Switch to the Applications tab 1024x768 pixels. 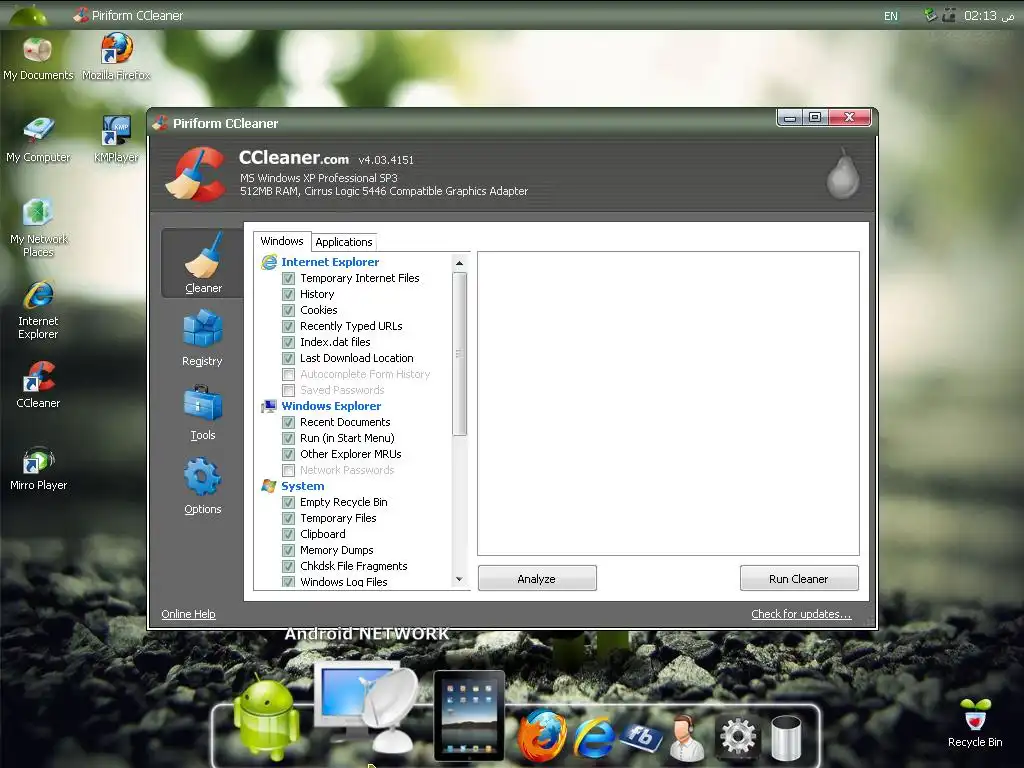(344, 242)
